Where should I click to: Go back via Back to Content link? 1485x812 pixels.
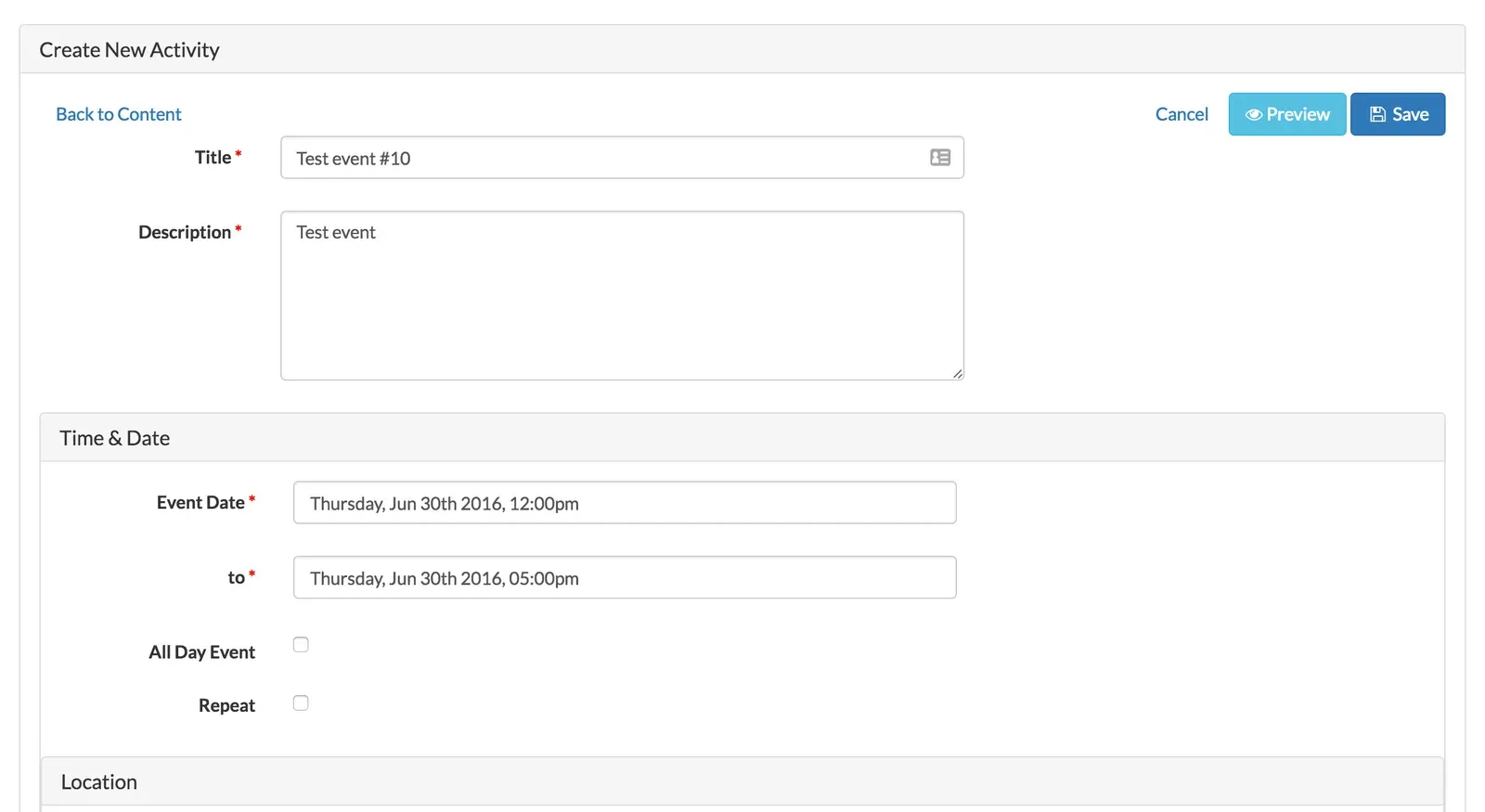coord(119,114)
